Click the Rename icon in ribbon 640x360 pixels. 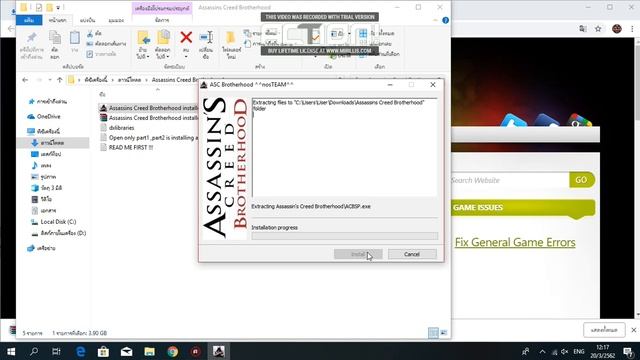pyautogui.click(x=206, y=37)
